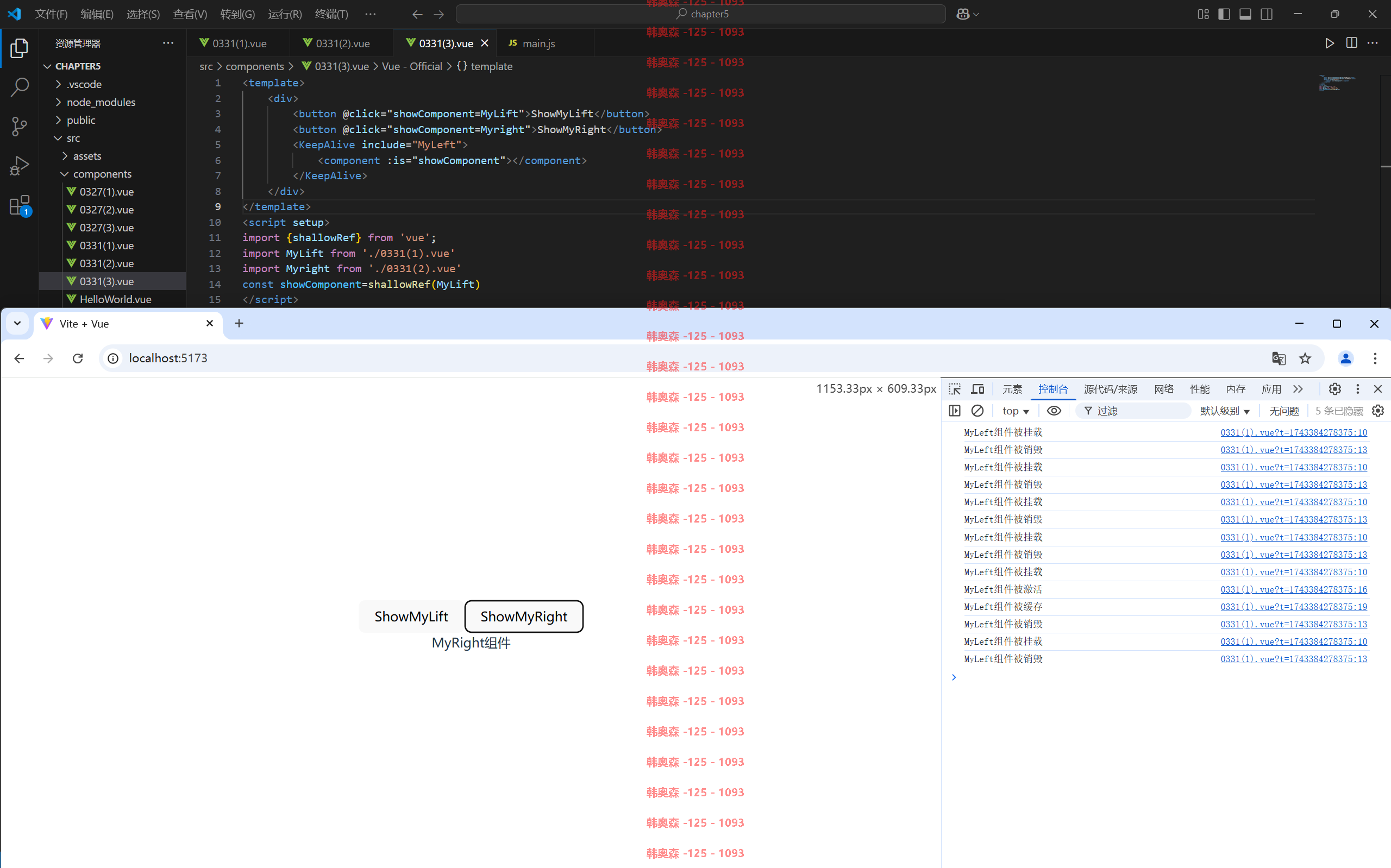Open the 编辑(E) menu

pos(97,14)
